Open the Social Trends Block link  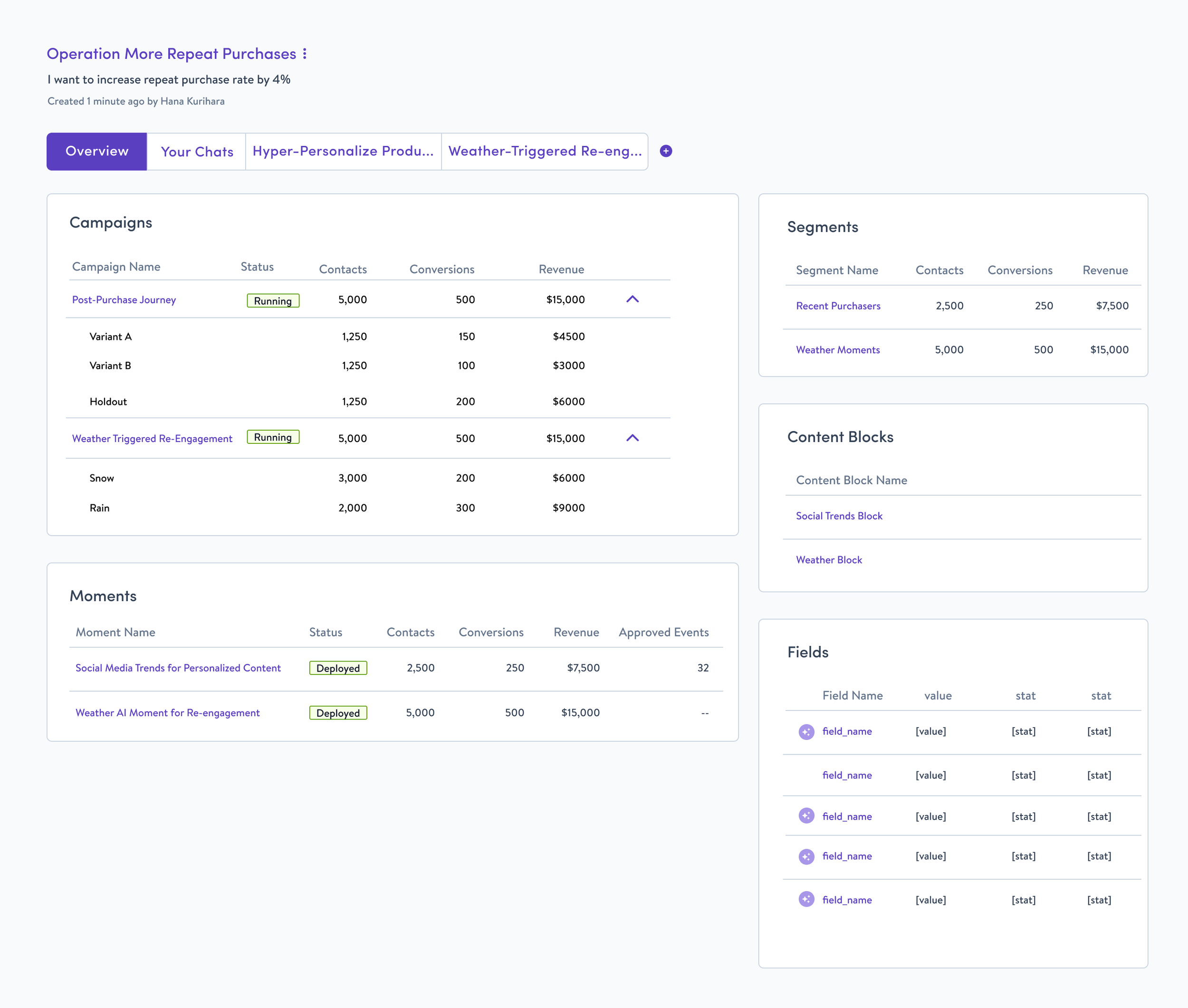[839, 516]
